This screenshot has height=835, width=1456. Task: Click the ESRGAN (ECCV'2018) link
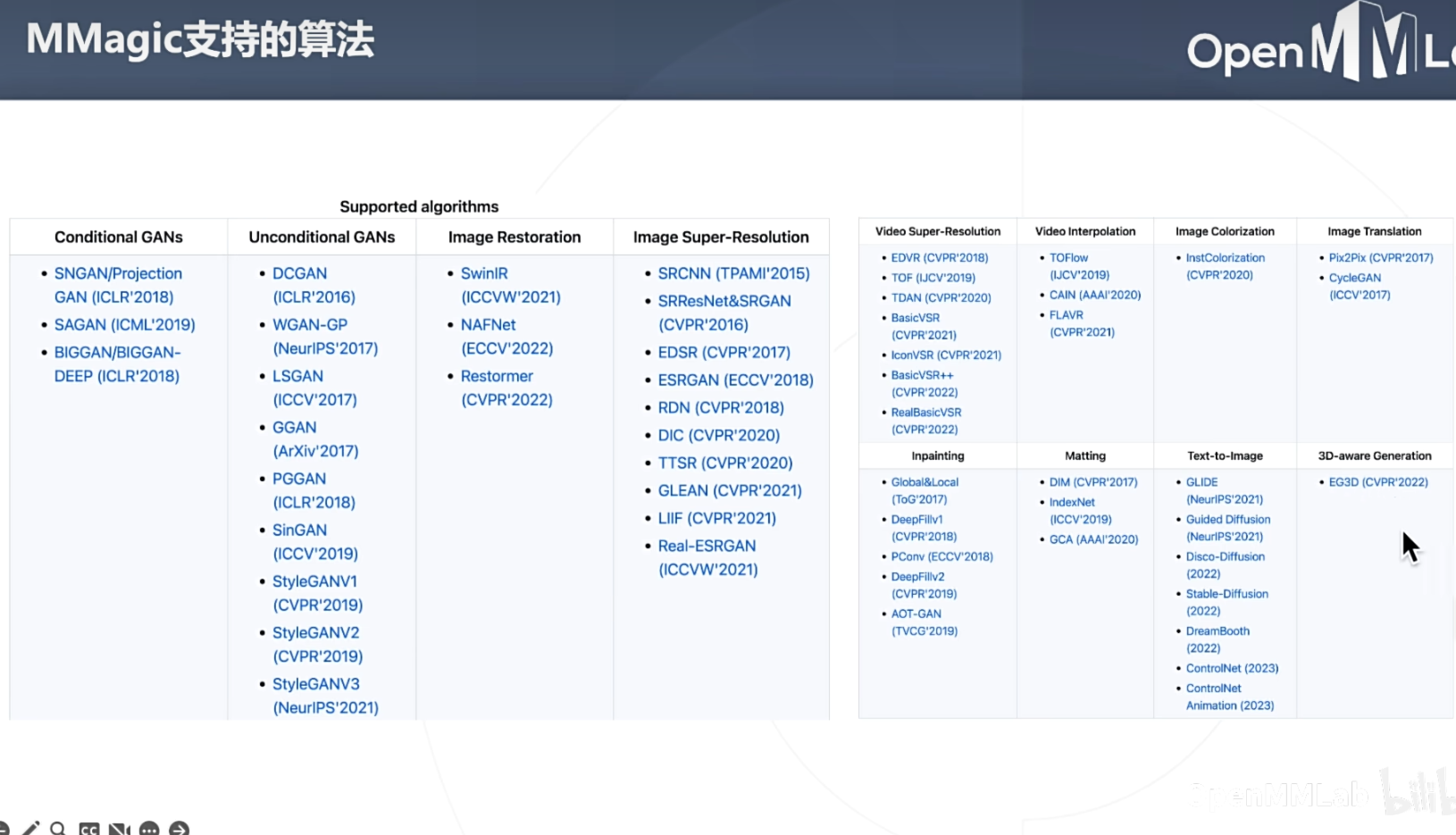(736, 380)
